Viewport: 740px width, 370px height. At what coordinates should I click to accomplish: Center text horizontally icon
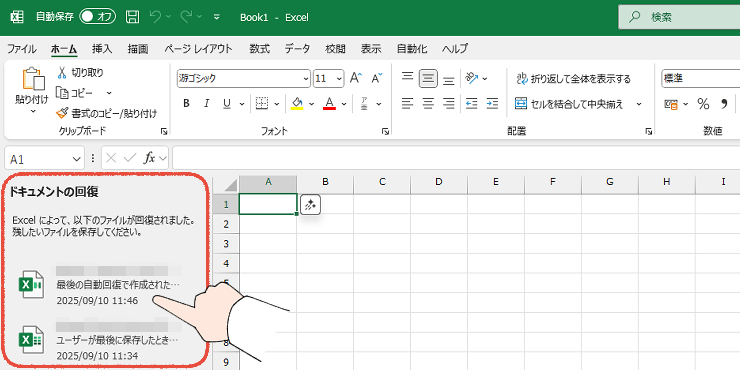coord(428,103)
